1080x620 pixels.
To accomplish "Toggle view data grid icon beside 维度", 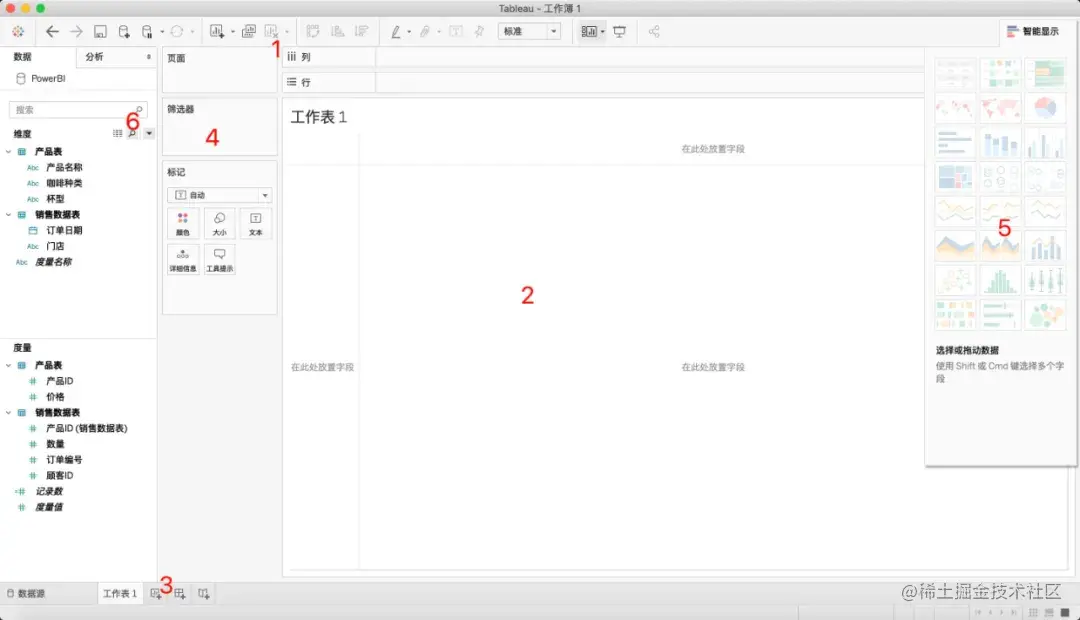I will (x=118, y=134).
